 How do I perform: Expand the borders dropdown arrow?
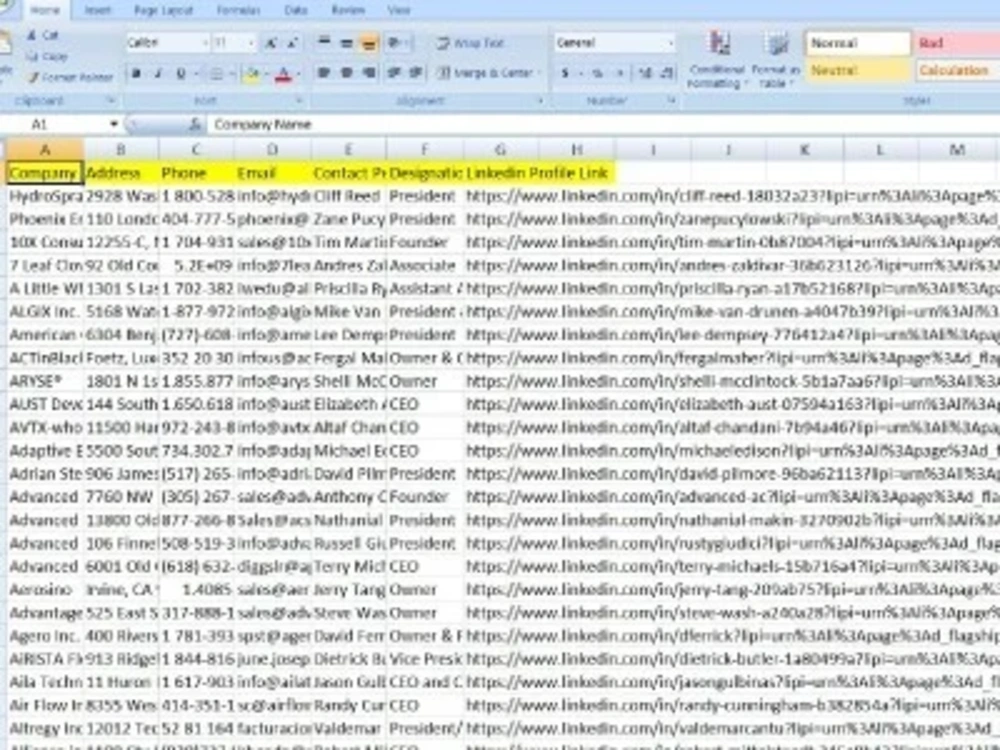[x=232, y=73]
